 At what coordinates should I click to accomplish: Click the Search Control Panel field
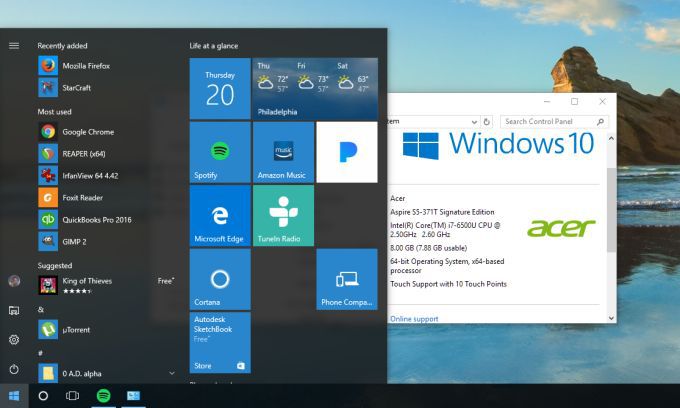coord(550,121)
